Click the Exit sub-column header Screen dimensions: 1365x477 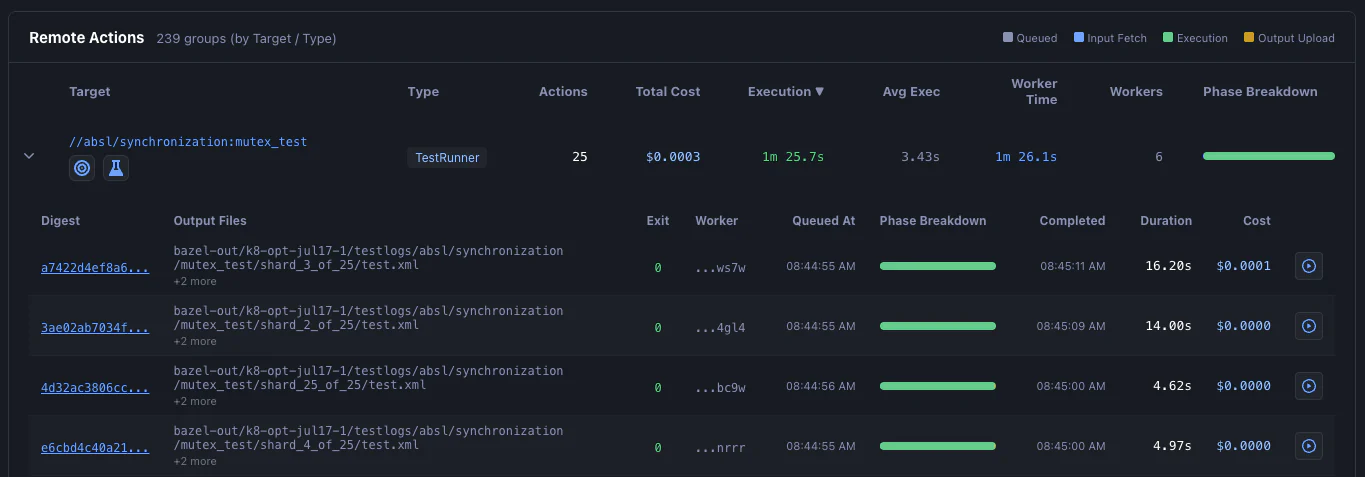coord(658,220)
